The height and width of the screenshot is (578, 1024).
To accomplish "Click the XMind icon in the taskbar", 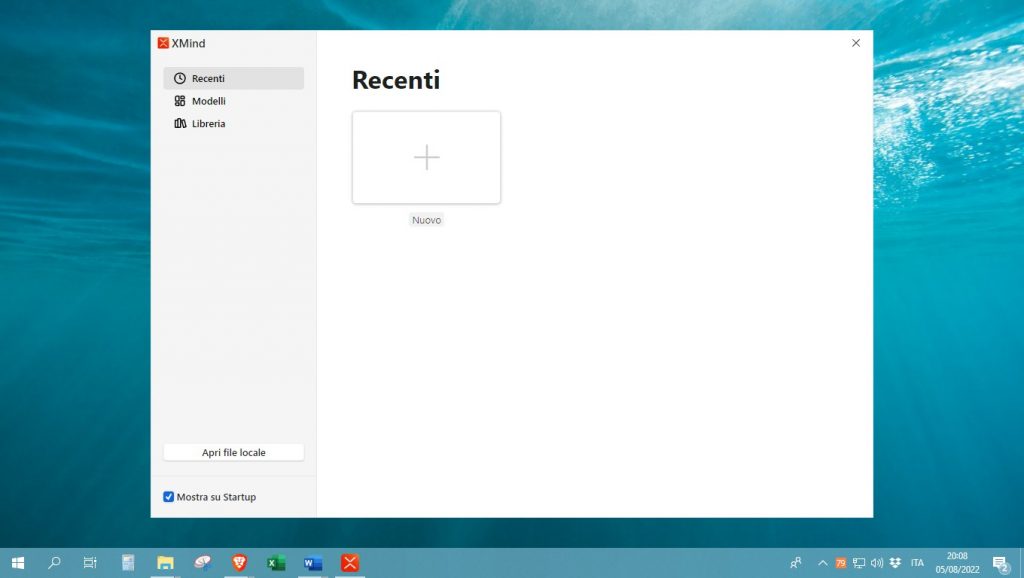I will pos(350,563).
